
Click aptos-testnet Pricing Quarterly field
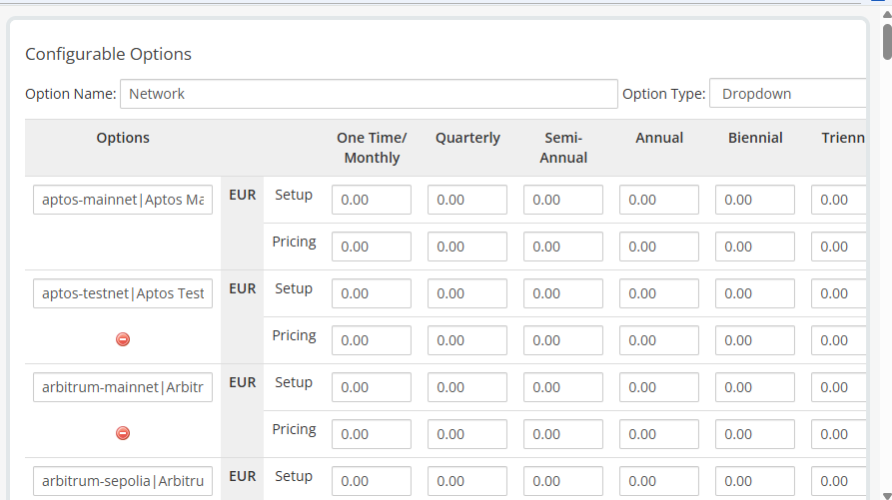click(x=468, y=341)
